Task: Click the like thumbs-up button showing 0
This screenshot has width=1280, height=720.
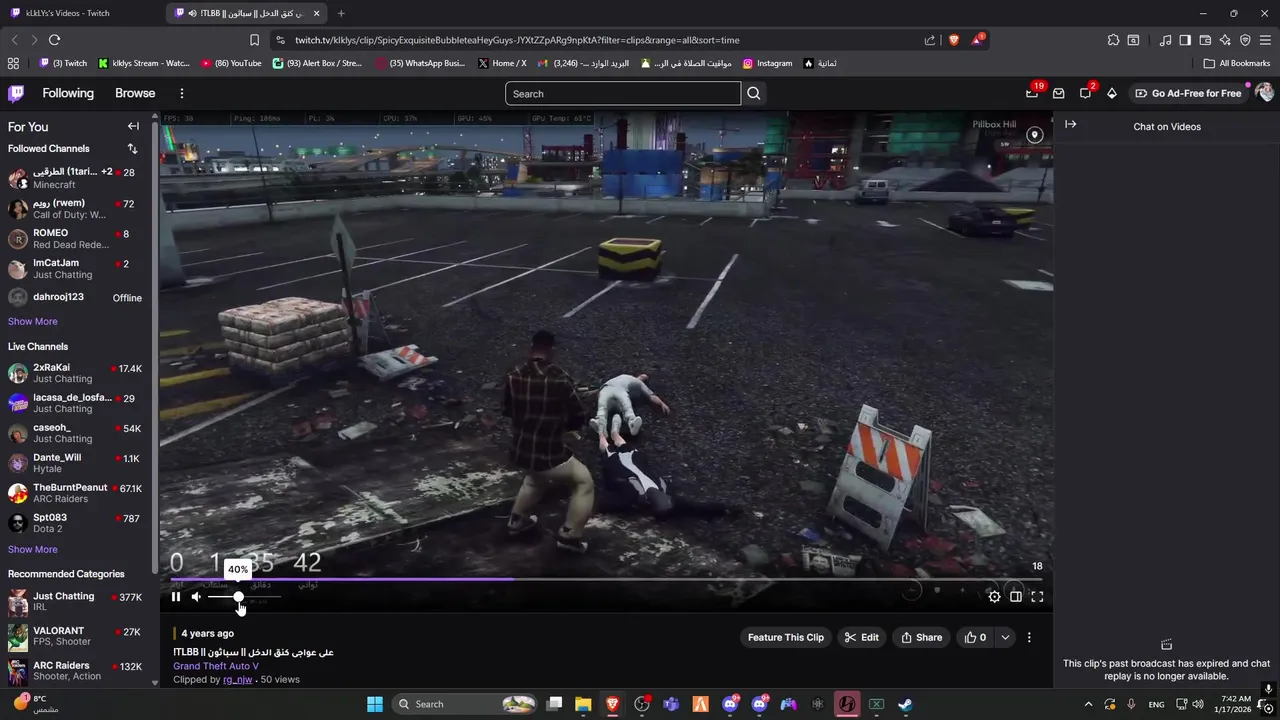Action: tap(975, 637)
